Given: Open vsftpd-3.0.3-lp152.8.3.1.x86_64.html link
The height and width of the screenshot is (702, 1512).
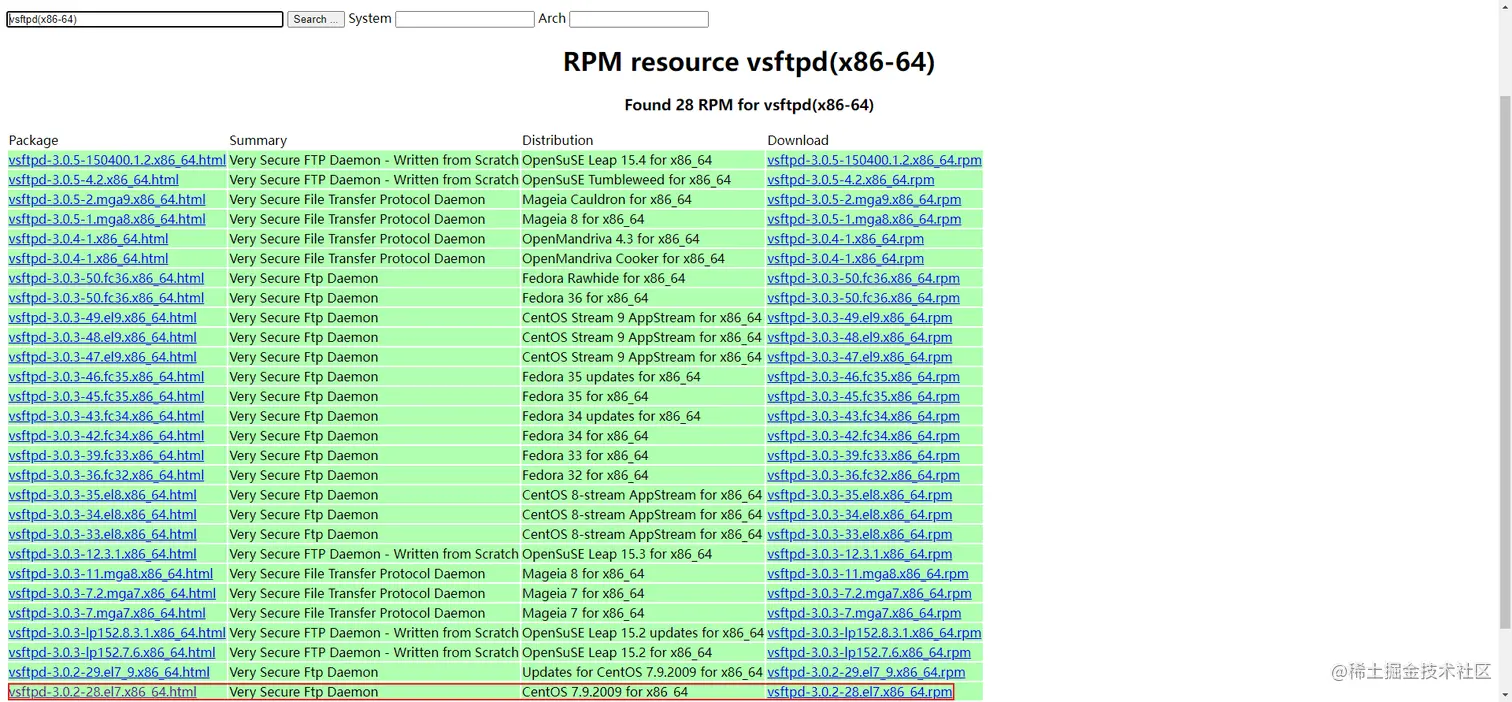Looking at the screenshot, I should pyautogui.click(x=117, y=633).
